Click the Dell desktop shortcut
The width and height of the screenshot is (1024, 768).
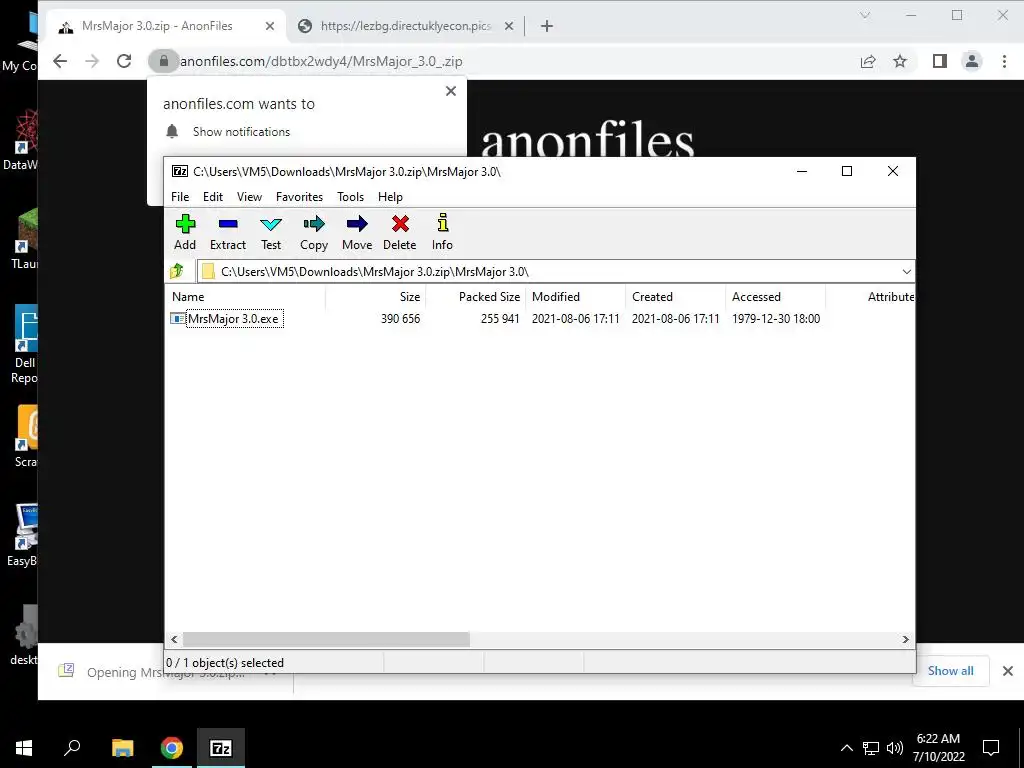click(x=25, y=344)
